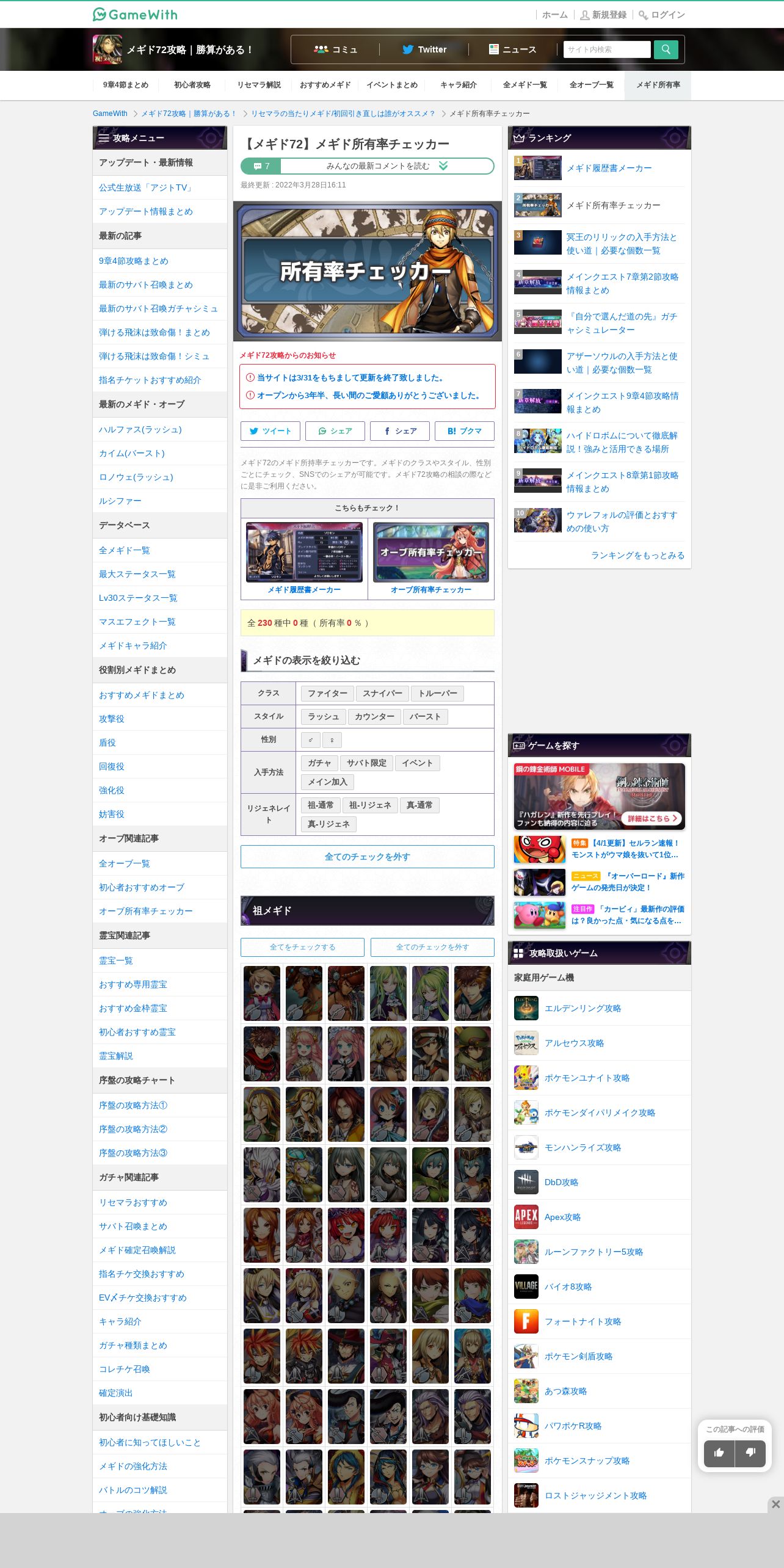Toggle the ♀ gender filter
The height and width of the screenshot is (1568, 784).
click(x=332, y=740)
